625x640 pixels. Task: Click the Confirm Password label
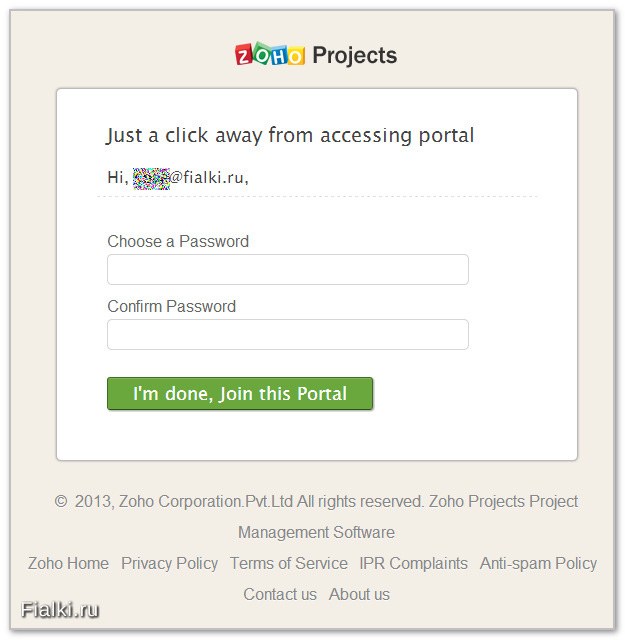pos(171,306)
